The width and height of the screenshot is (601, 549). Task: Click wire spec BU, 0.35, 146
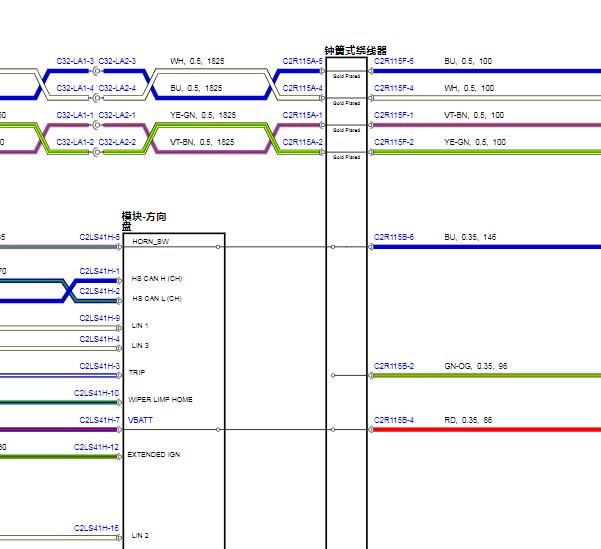(x=470, y=237)
